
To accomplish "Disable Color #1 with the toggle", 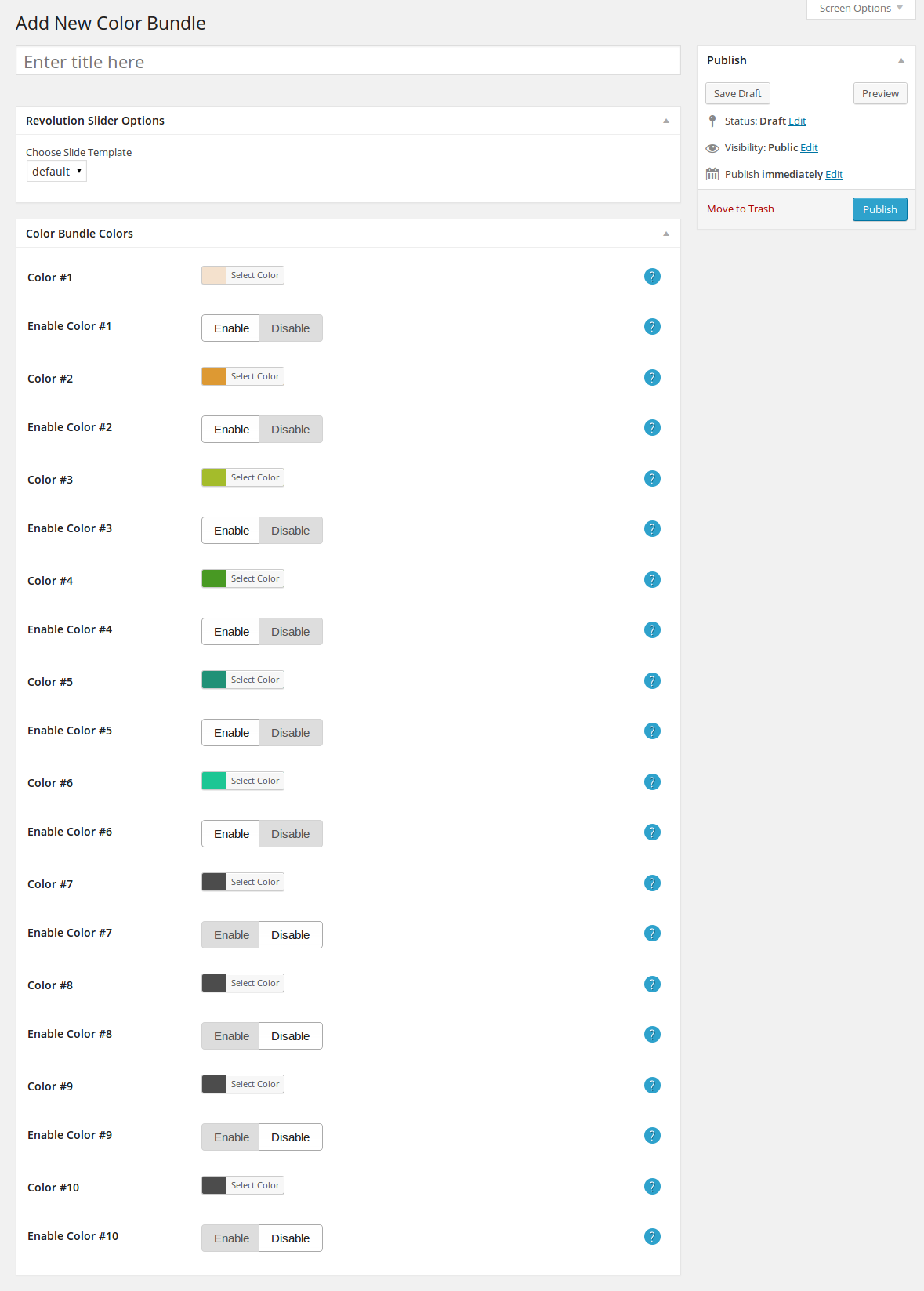I will (291, 328).
